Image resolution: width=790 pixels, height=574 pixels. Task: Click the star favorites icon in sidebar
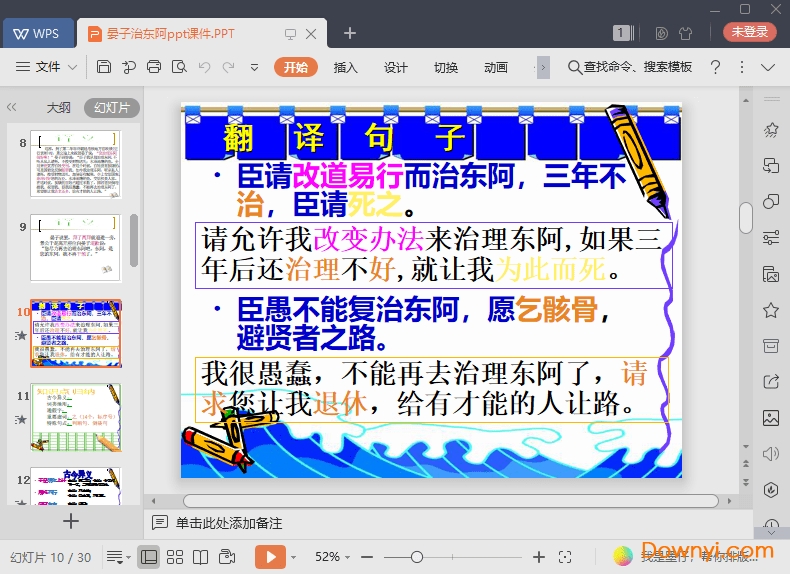[770, 310]
